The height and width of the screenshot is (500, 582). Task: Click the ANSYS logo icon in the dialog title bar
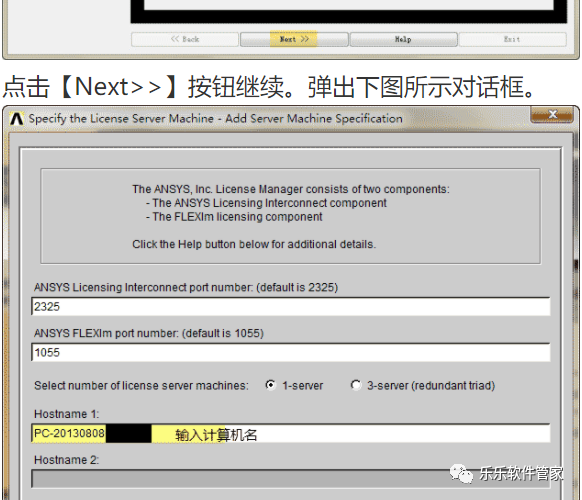pos(17,119)
